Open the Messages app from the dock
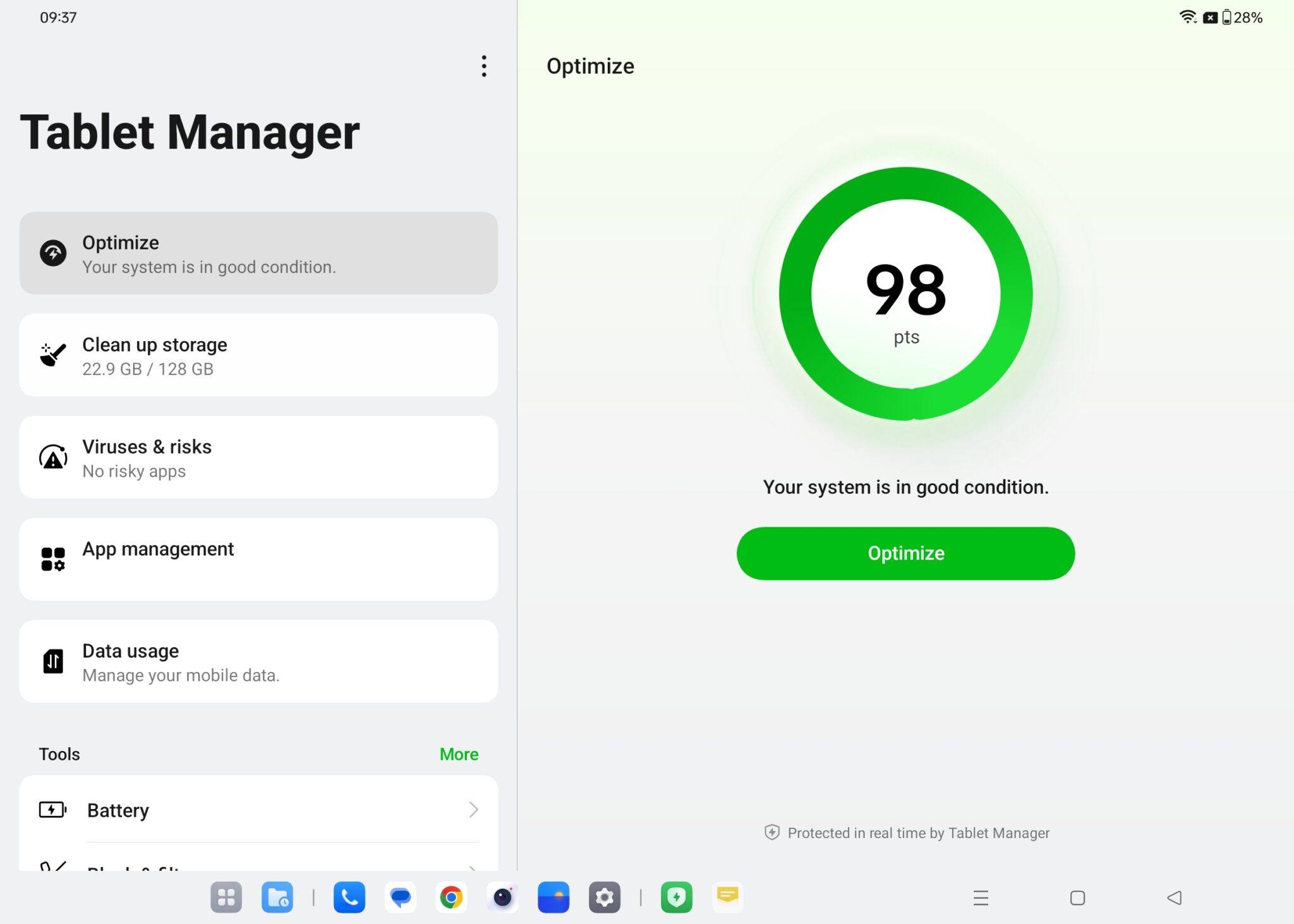 point(400,897)
